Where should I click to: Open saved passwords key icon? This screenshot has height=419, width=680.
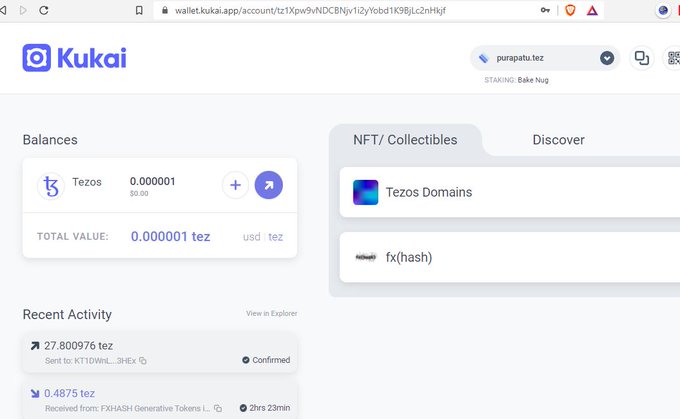click(x=545, y=10)
